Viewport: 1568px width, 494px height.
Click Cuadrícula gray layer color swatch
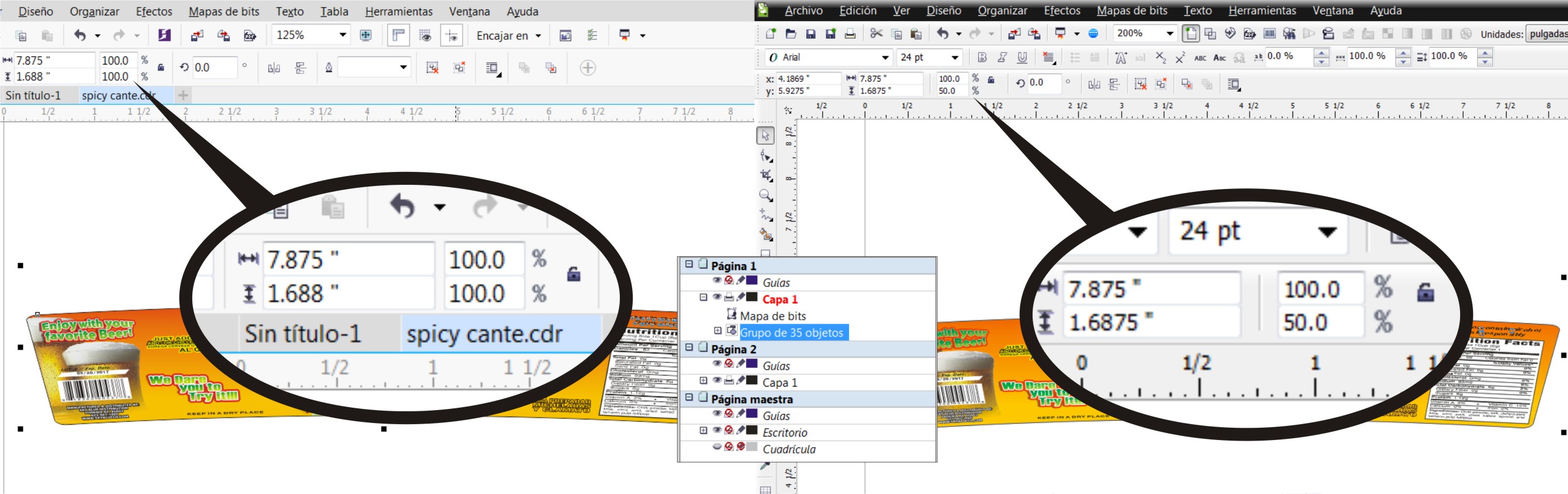pyautogui.click(x=752, y=446)
